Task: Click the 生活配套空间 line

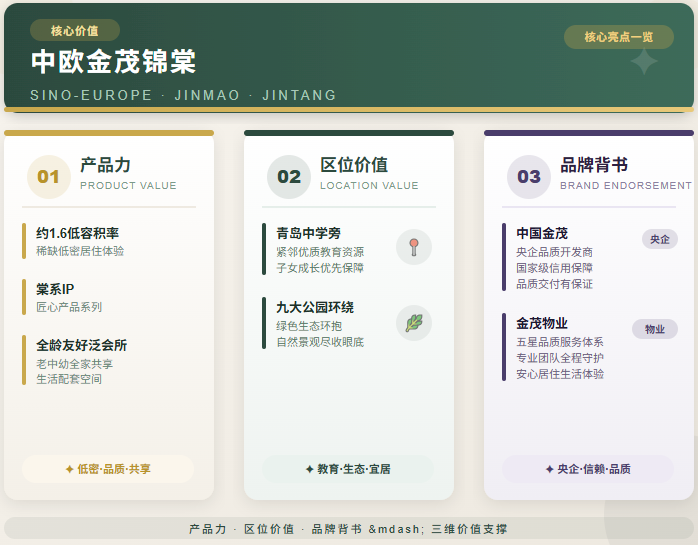Action: pos(69,379)
